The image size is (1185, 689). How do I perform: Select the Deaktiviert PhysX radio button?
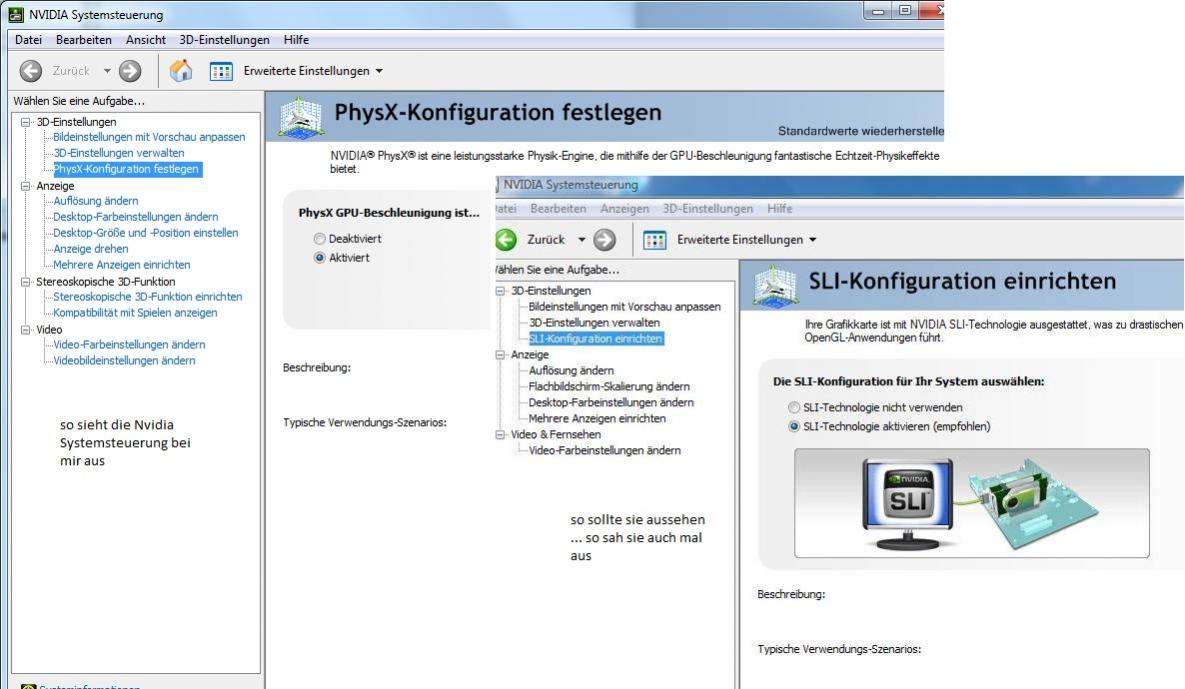(x=320, y=239)
